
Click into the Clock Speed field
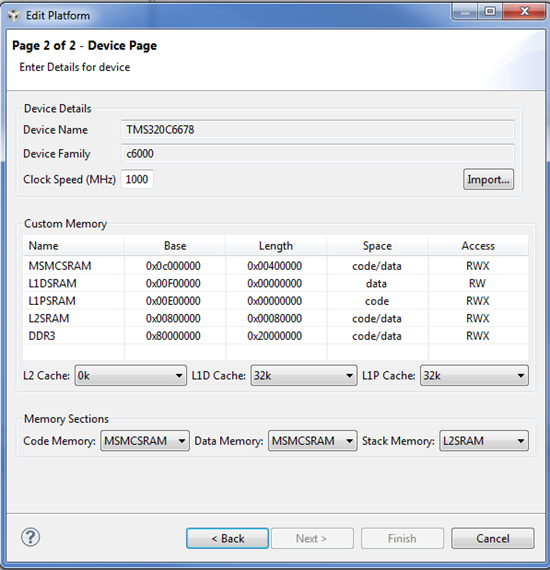point(137,179)
